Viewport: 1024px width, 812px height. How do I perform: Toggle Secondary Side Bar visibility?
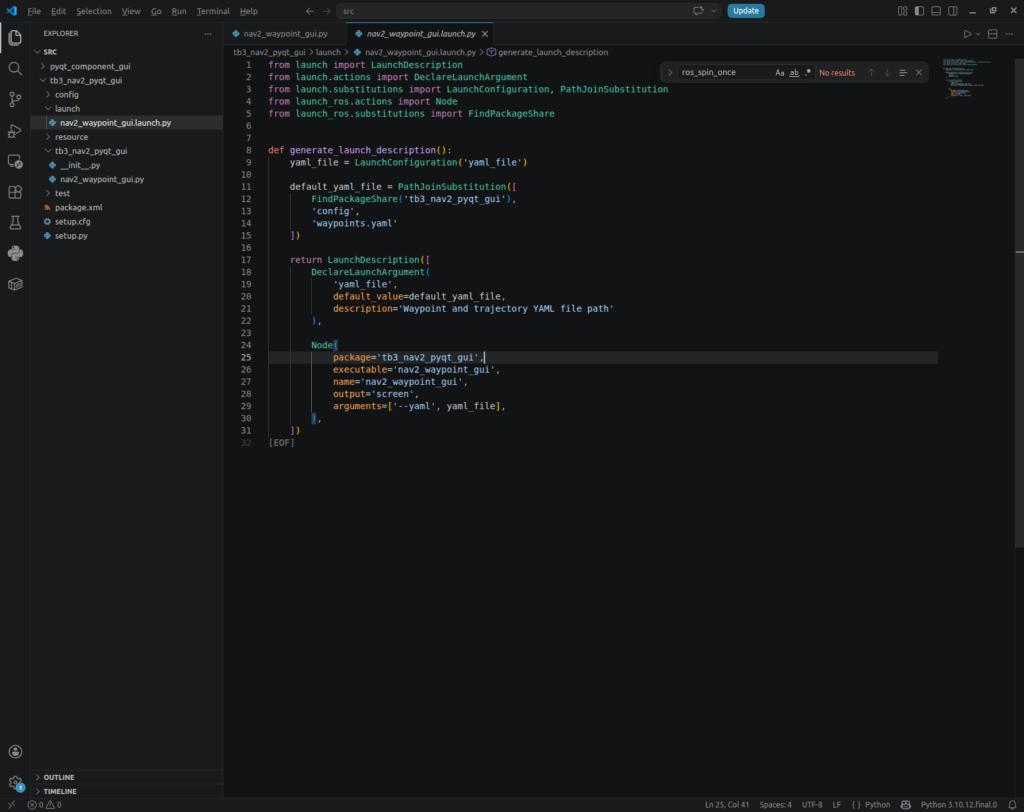(x=953, y=11)
